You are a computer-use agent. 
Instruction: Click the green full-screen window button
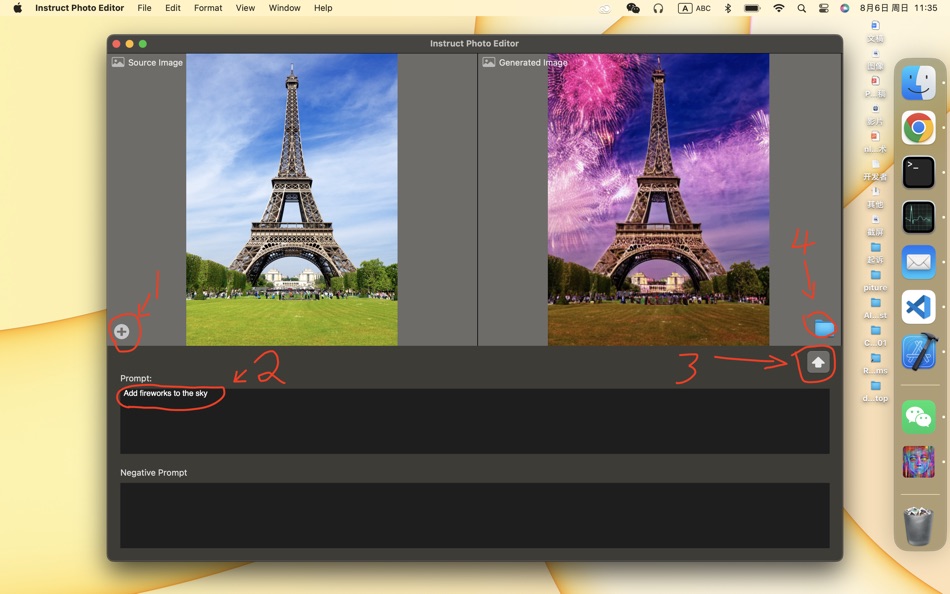pyautogui.click(x=143, y=44)
